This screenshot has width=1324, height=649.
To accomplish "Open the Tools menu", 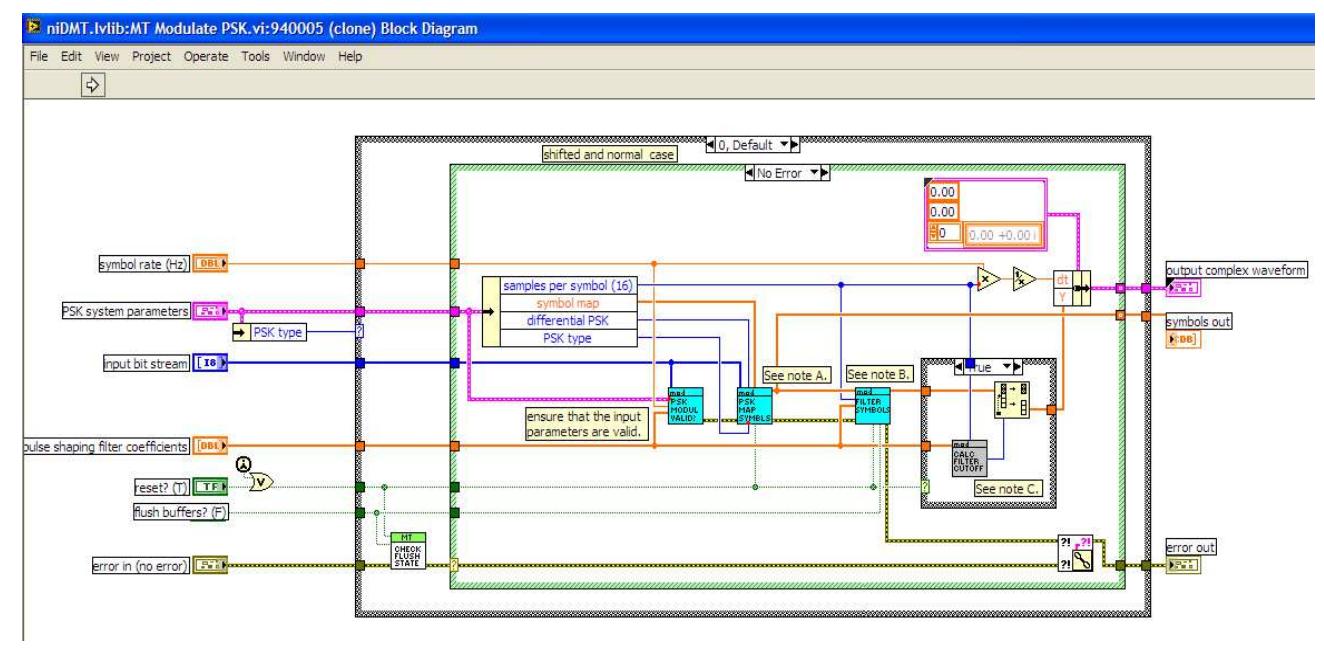I will [253, 58].
